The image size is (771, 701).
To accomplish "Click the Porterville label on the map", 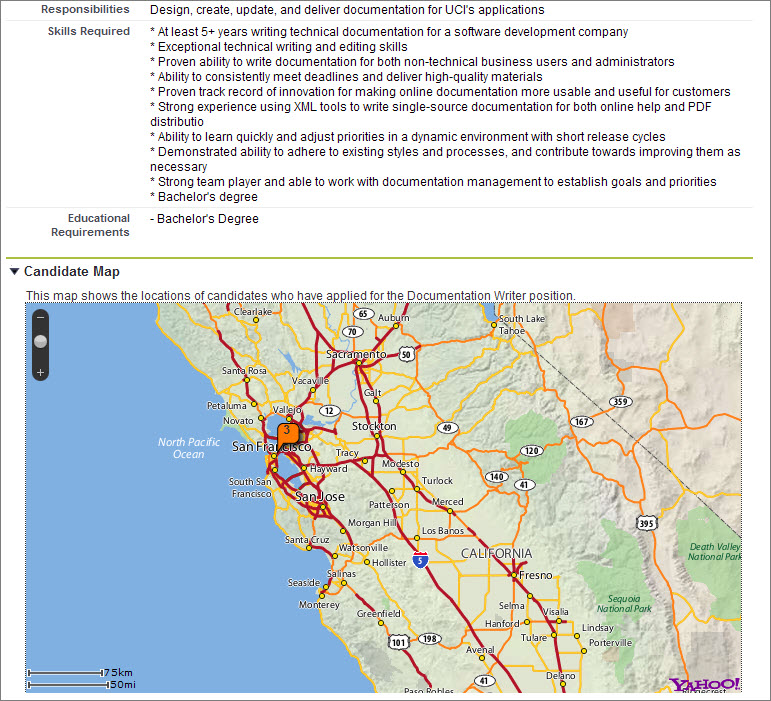I will (610, 643).
